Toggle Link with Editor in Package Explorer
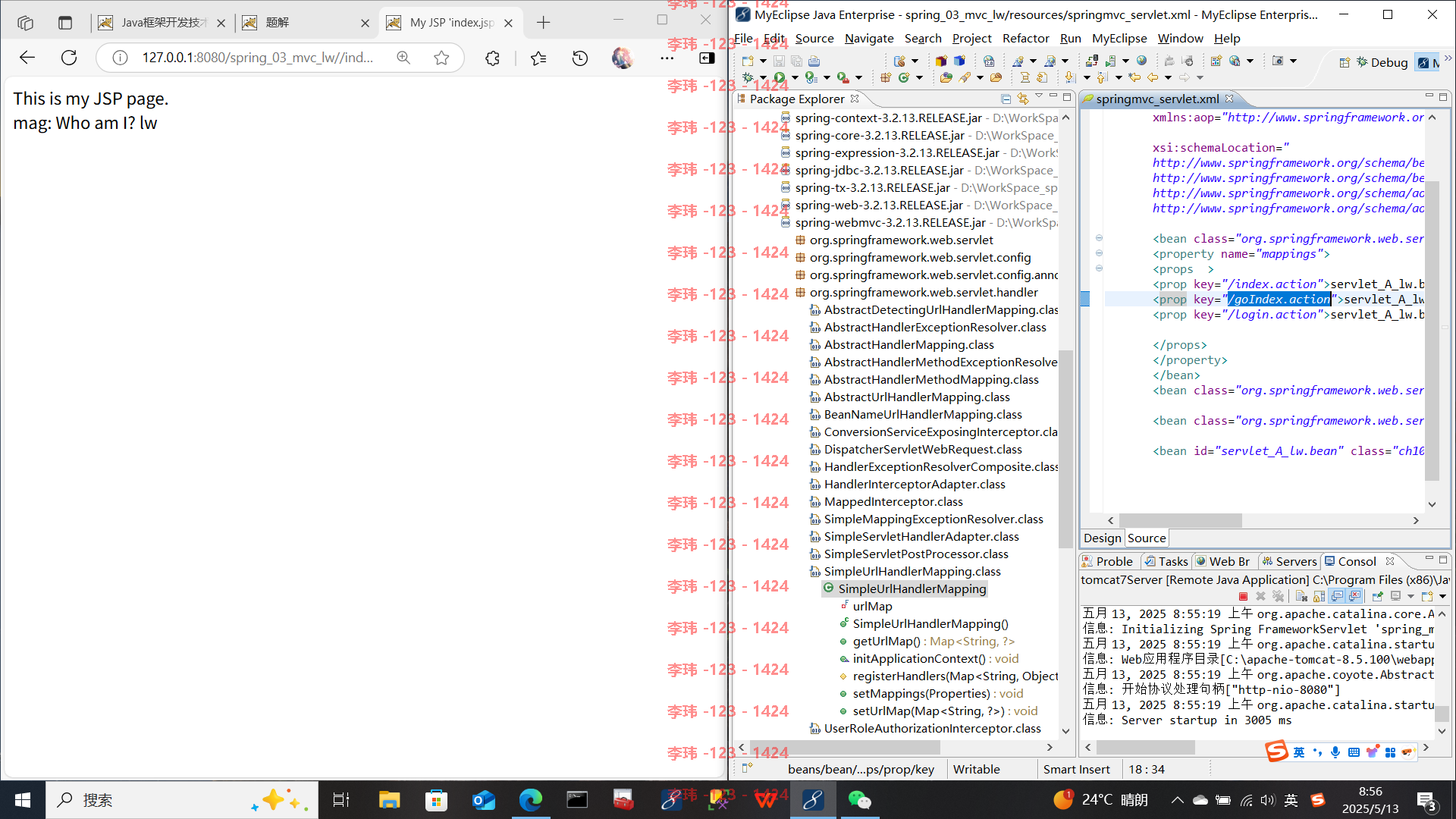This screenshot has height=819, width=1456. pyautogui.click(x=1023, y=99)
